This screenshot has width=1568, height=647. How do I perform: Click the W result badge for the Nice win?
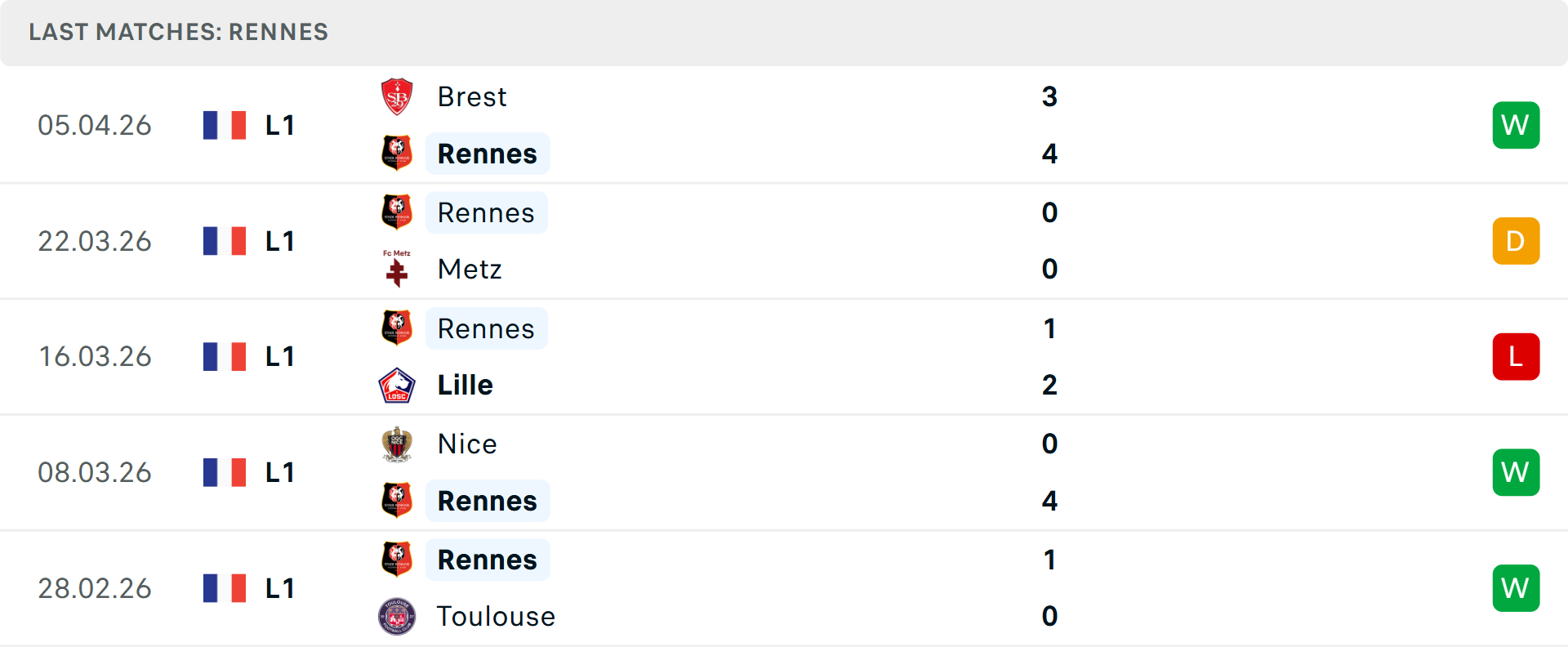tap(1516, 472)
